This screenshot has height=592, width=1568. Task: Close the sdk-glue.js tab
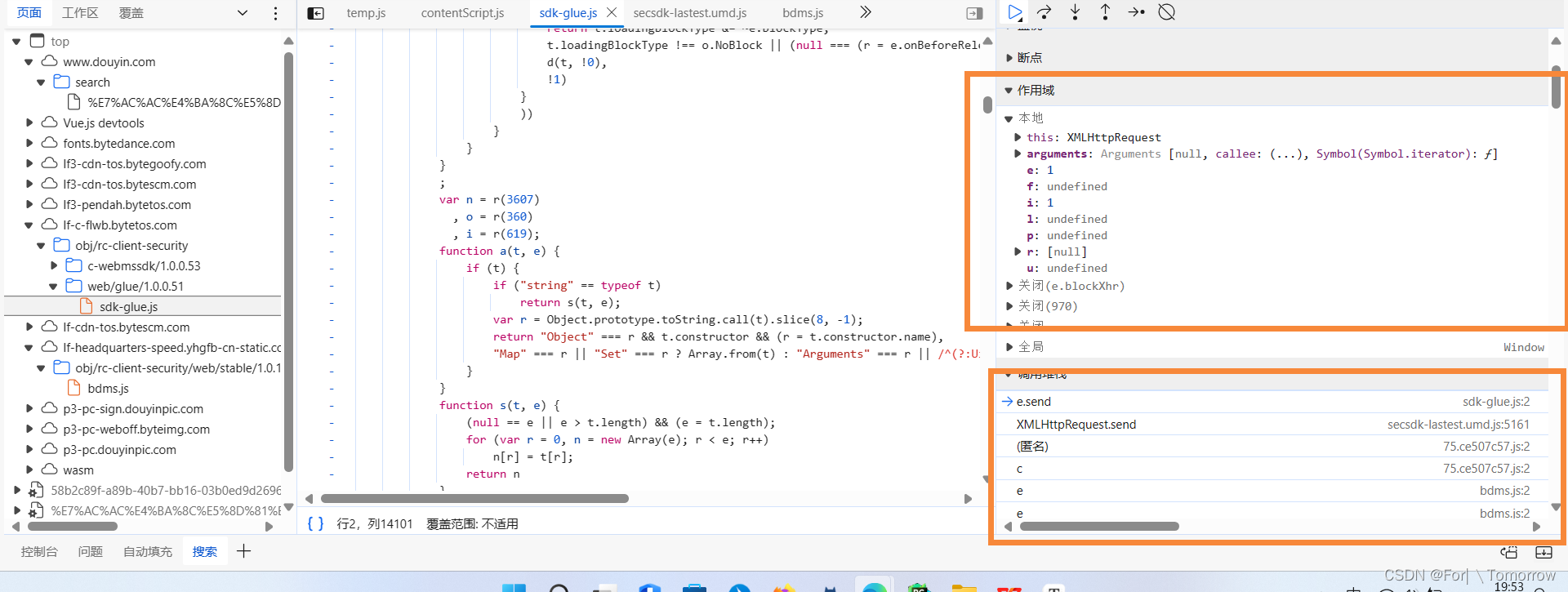point(611,13)
